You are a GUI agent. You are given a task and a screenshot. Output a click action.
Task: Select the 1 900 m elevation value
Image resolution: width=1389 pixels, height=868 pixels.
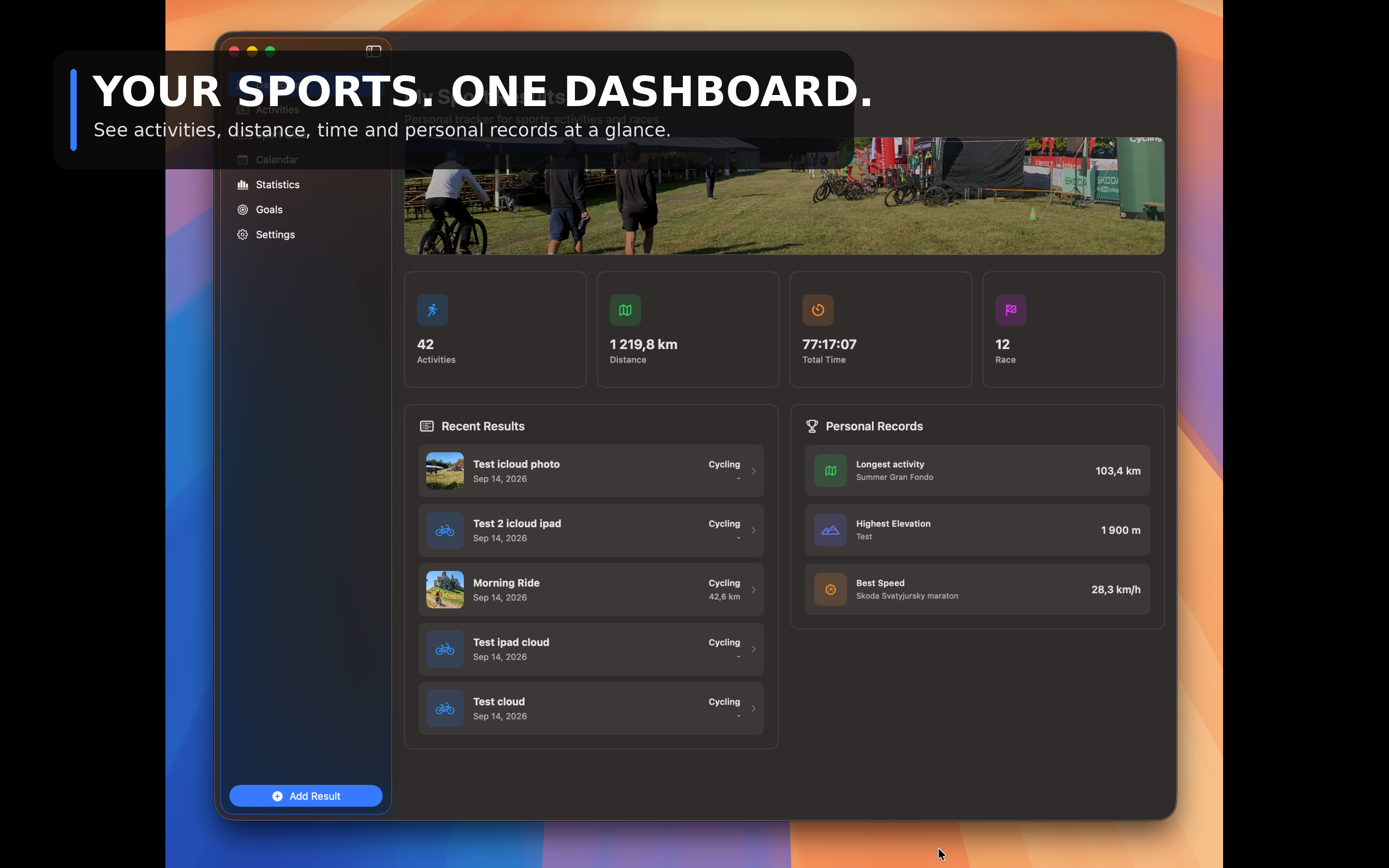(x=1120, y=530)
